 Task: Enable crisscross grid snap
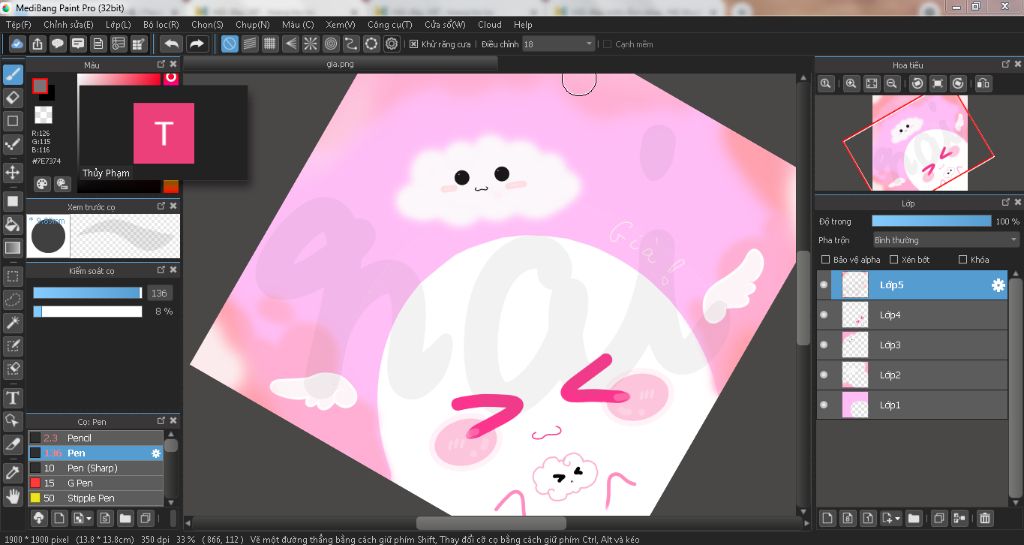(270, 44)
